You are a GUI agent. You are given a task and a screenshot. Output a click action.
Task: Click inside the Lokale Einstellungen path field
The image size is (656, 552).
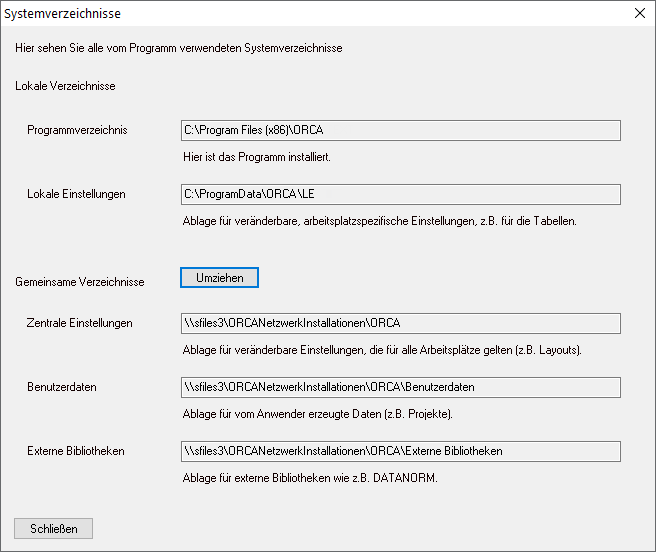tap(401, 195)
